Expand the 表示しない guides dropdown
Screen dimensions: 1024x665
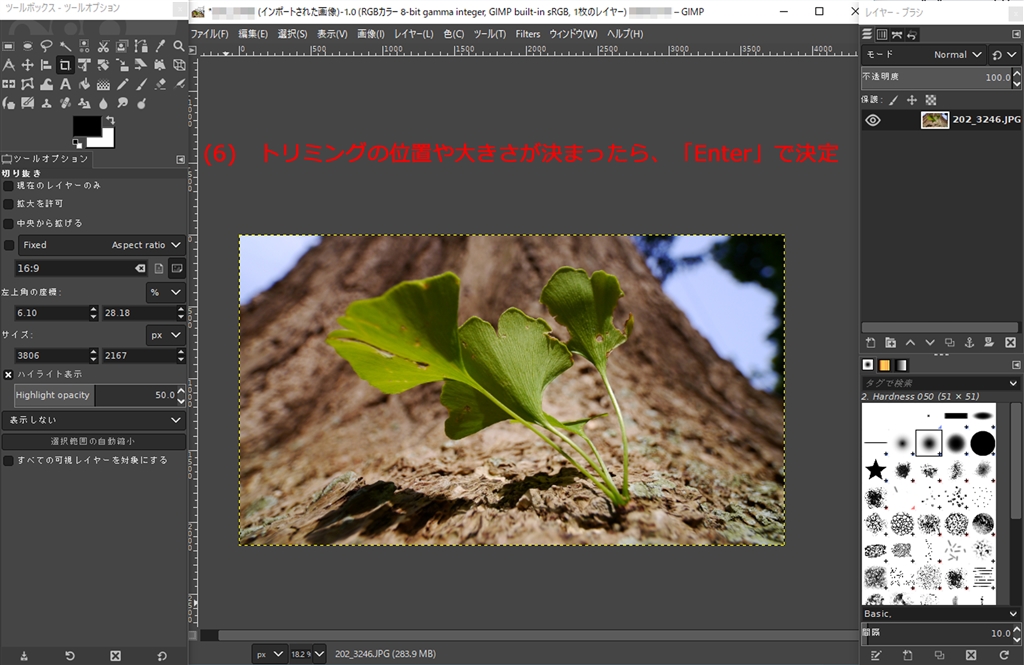pyautogui.click(x=94, y=421)
